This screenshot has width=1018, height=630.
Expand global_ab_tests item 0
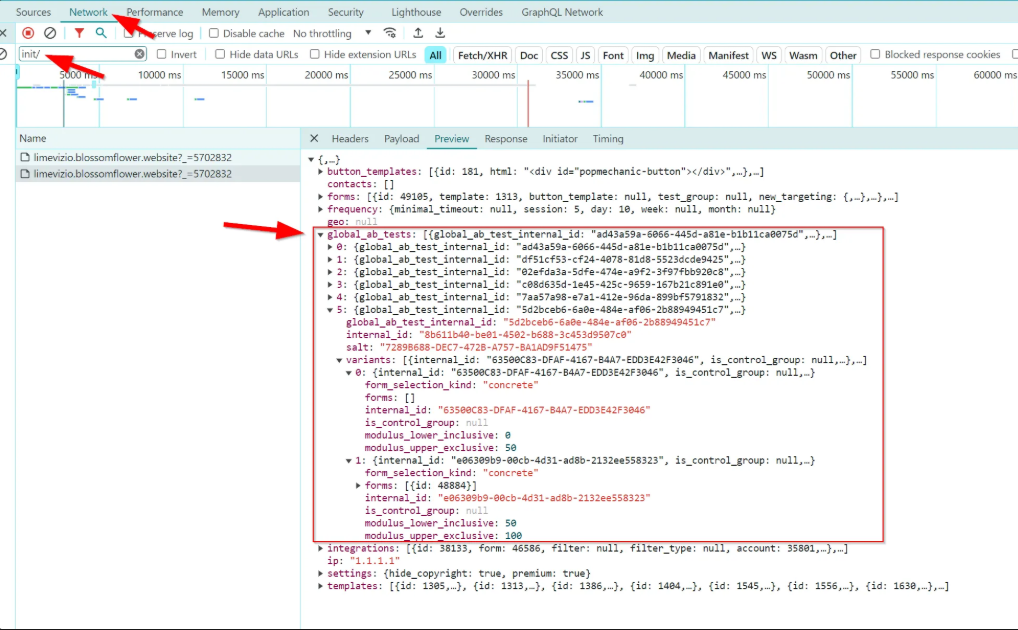(x=330, y=247)
